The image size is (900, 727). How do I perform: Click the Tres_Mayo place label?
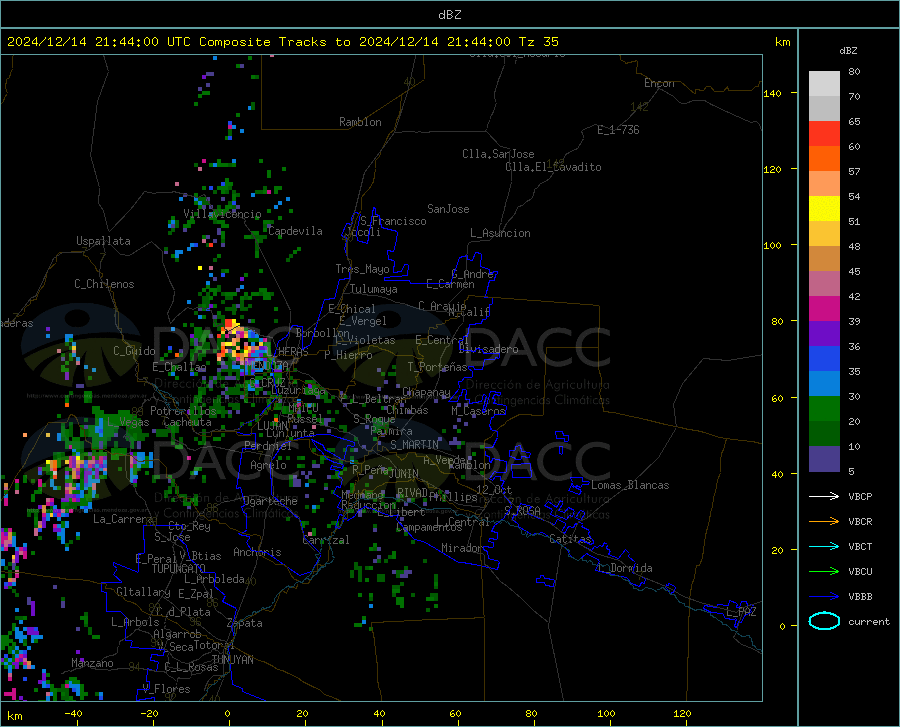(362, 269)
